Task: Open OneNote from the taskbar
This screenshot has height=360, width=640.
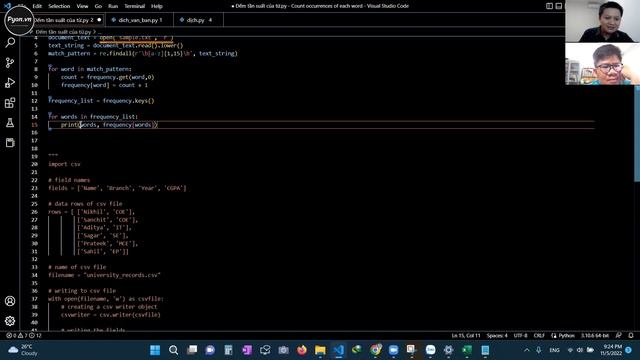Action: [x=247, y=350]
